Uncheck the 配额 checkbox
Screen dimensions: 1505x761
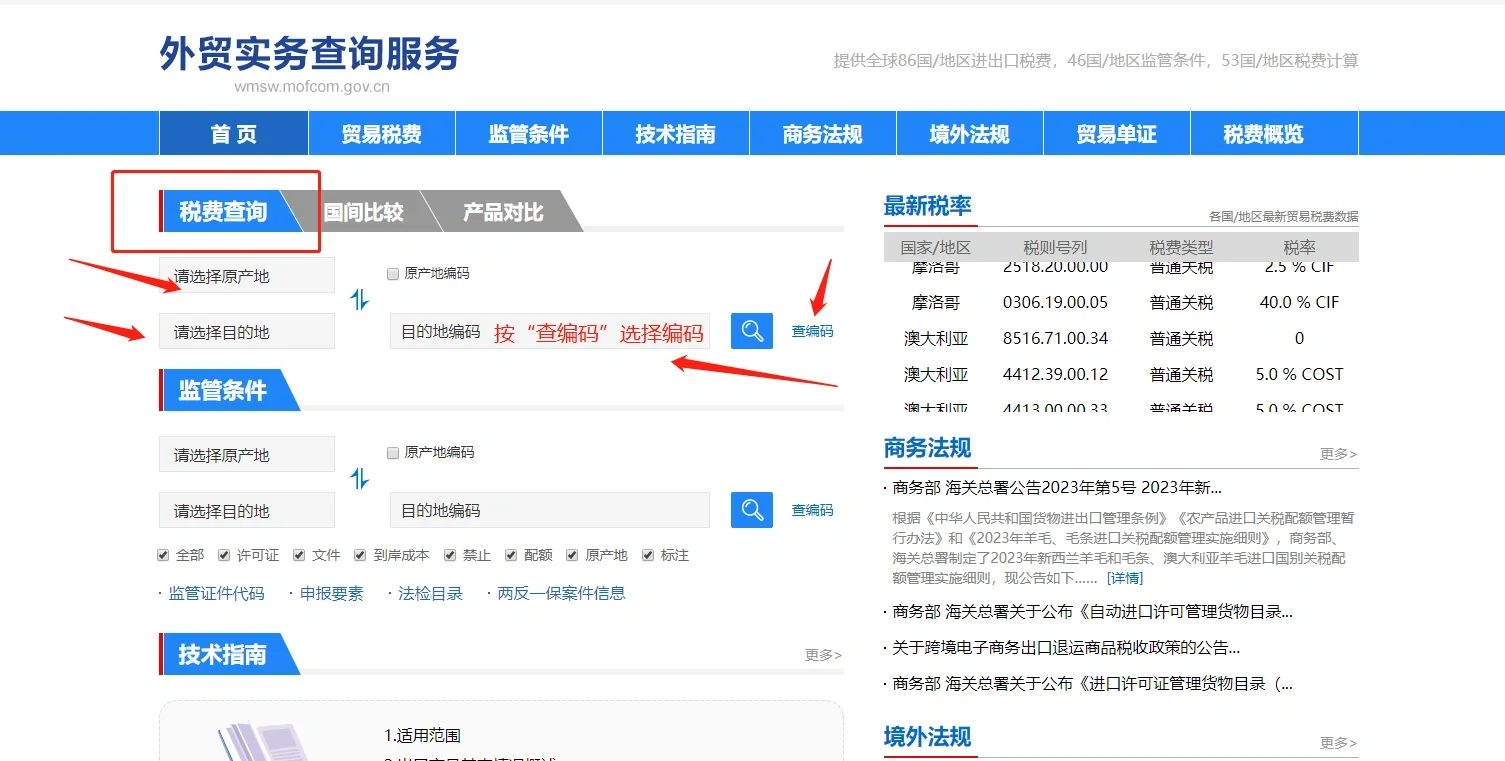click(x=511, y=555)
